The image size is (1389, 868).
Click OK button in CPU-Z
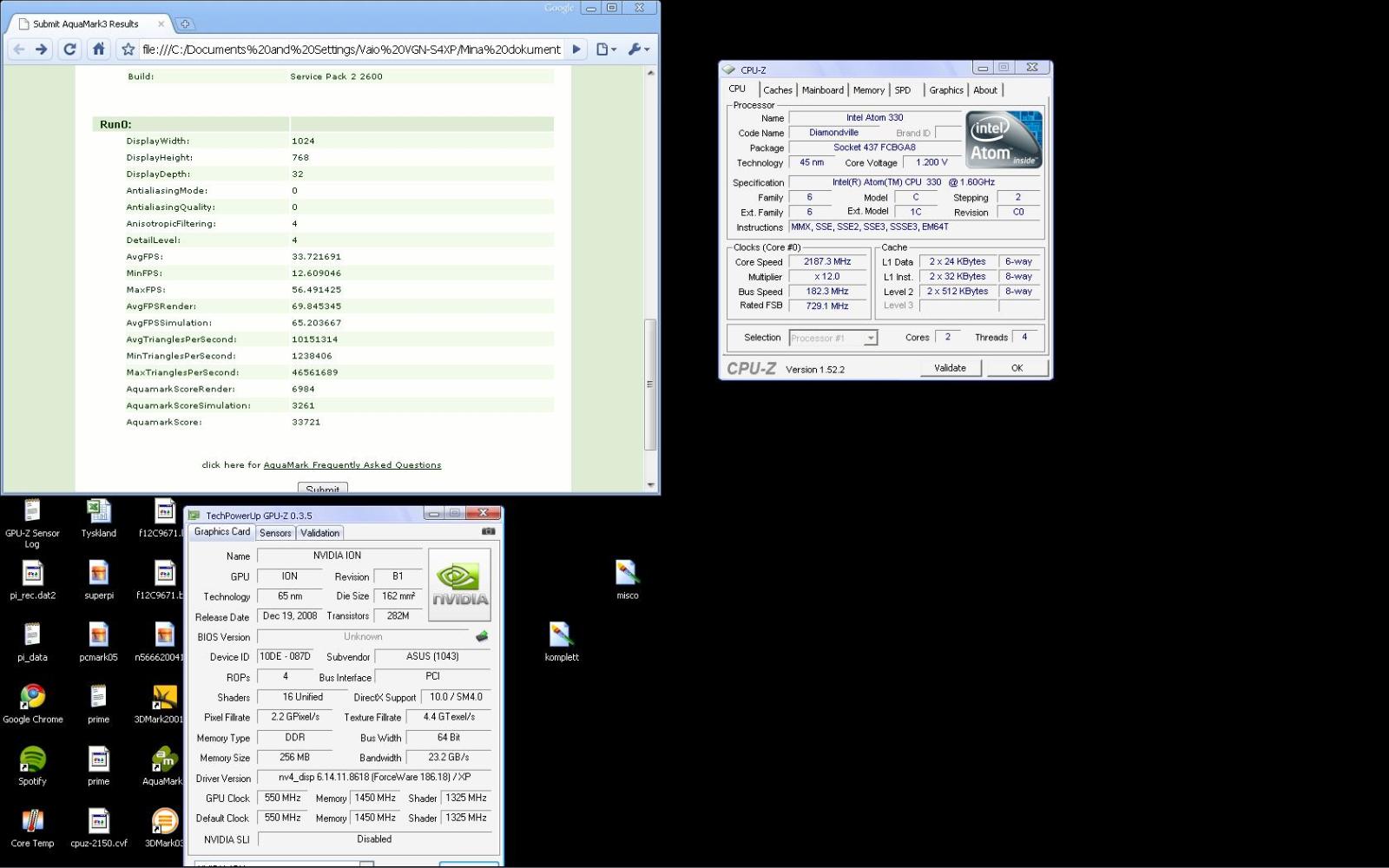[x=1017, y=368]
